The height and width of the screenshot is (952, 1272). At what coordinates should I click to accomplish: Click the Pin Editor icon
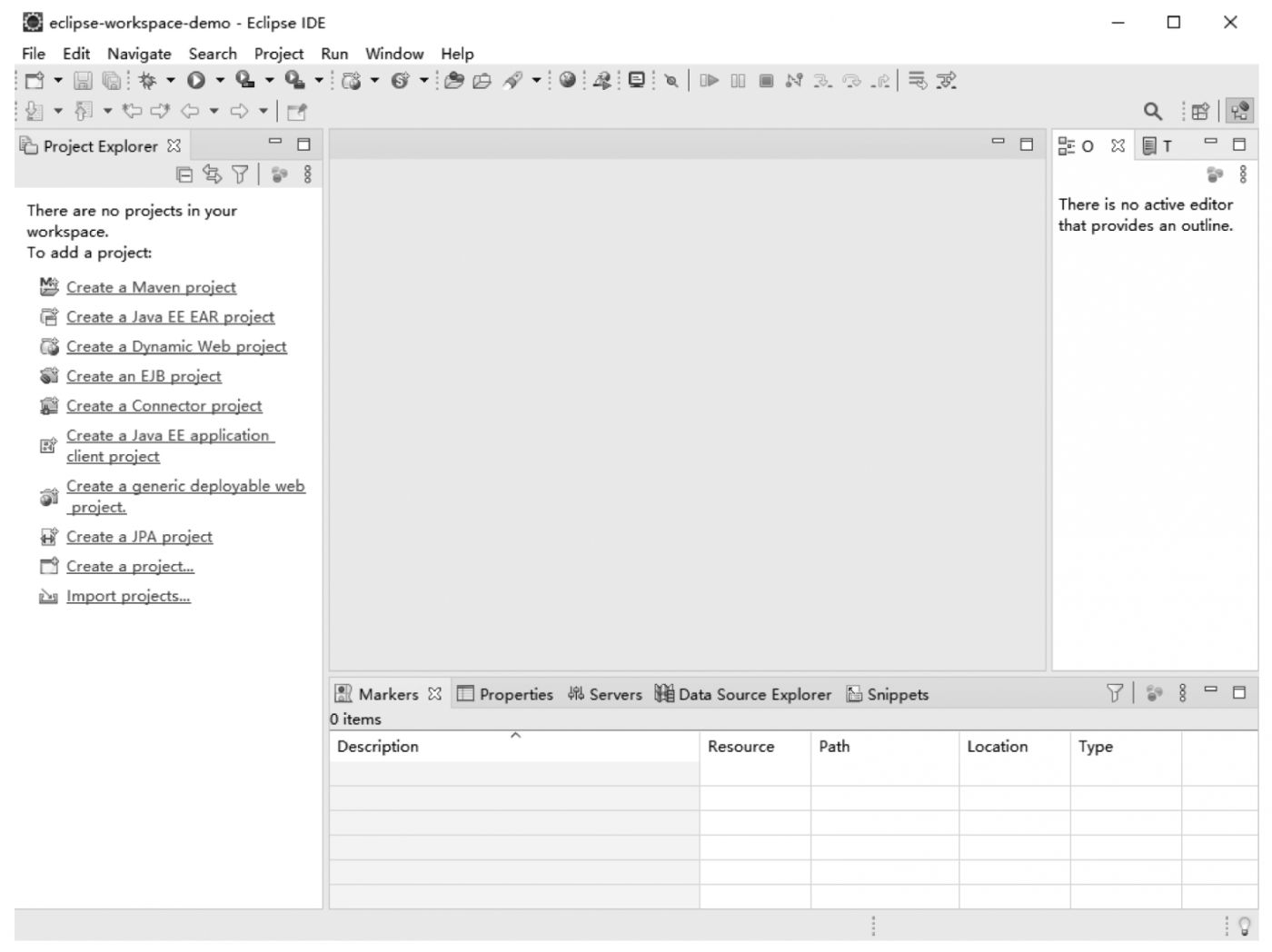tap(297, 112)
